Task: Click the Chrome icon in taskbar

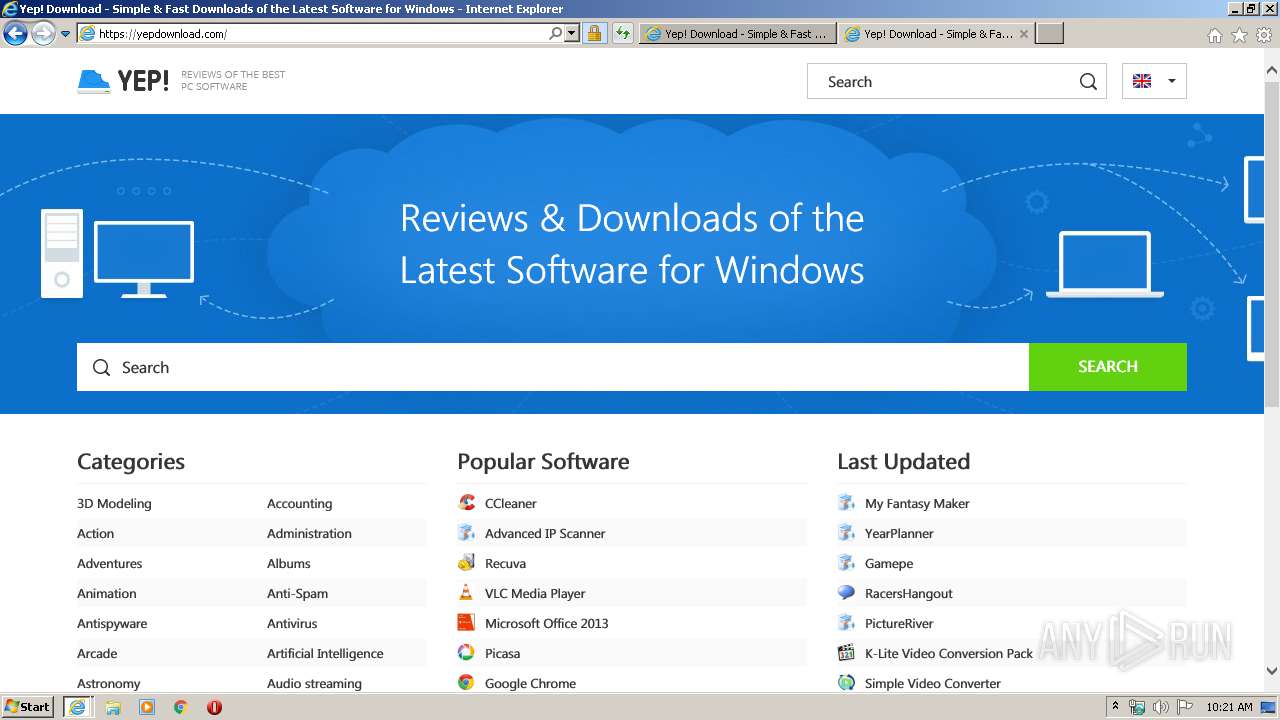Action: point(180,707)
